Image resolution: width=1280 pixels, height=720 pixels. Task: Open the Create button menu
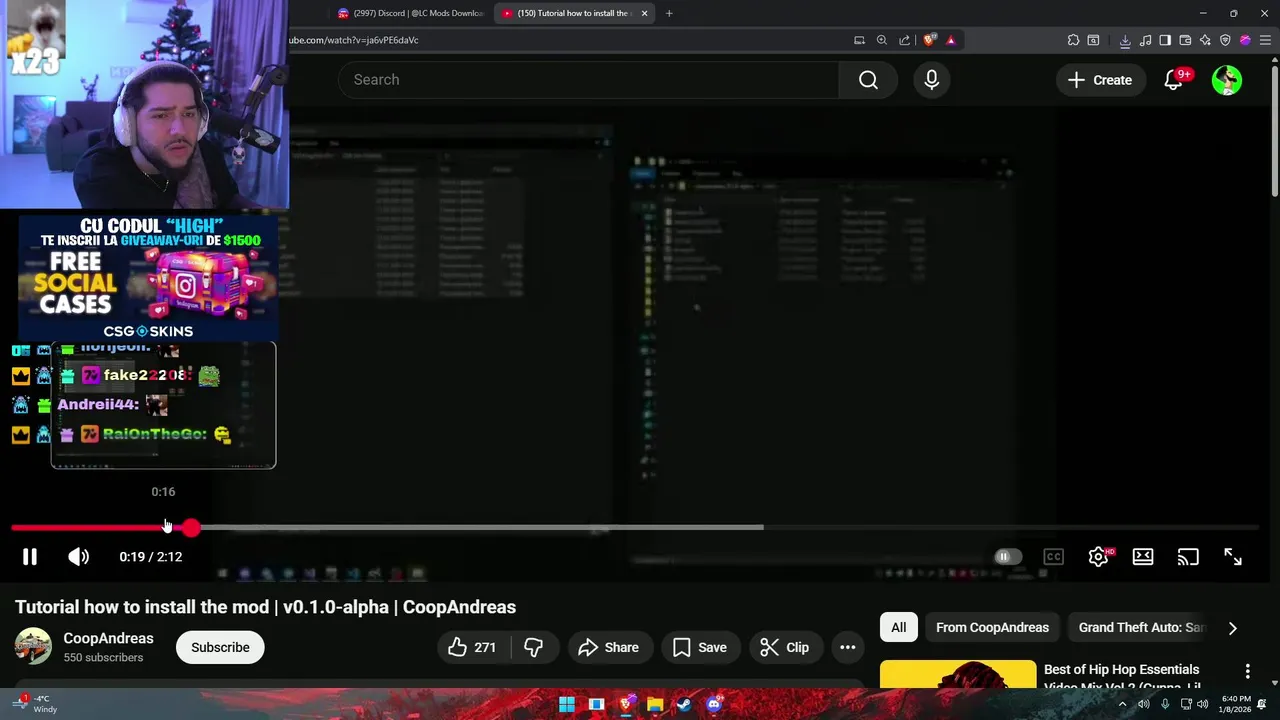1100,80
